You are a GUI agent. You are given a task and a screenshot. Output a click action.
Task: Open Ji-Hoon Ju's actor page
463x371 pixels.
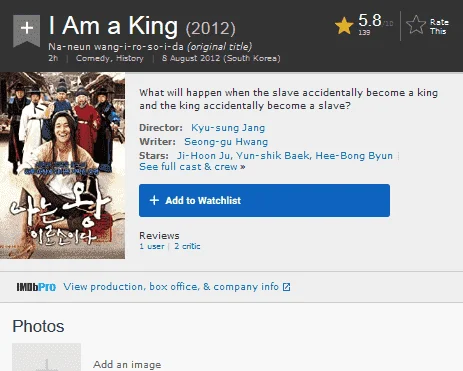[x=203, y=156]
